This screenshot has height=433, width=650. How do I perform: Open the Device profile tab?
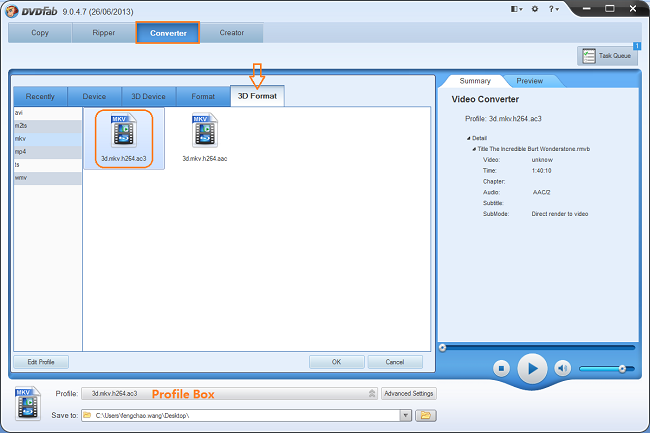pos(94,97)
